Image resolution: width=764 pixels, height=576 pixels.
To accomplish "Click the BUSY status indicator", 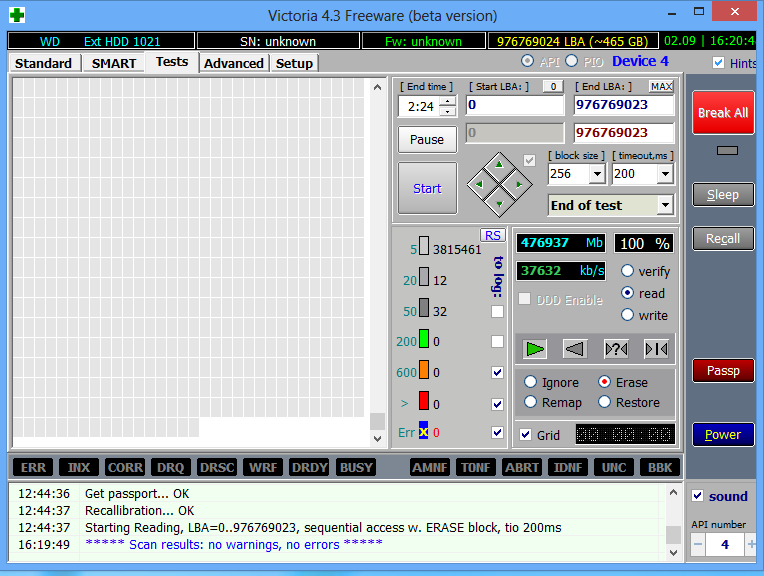I will [356, 467].
